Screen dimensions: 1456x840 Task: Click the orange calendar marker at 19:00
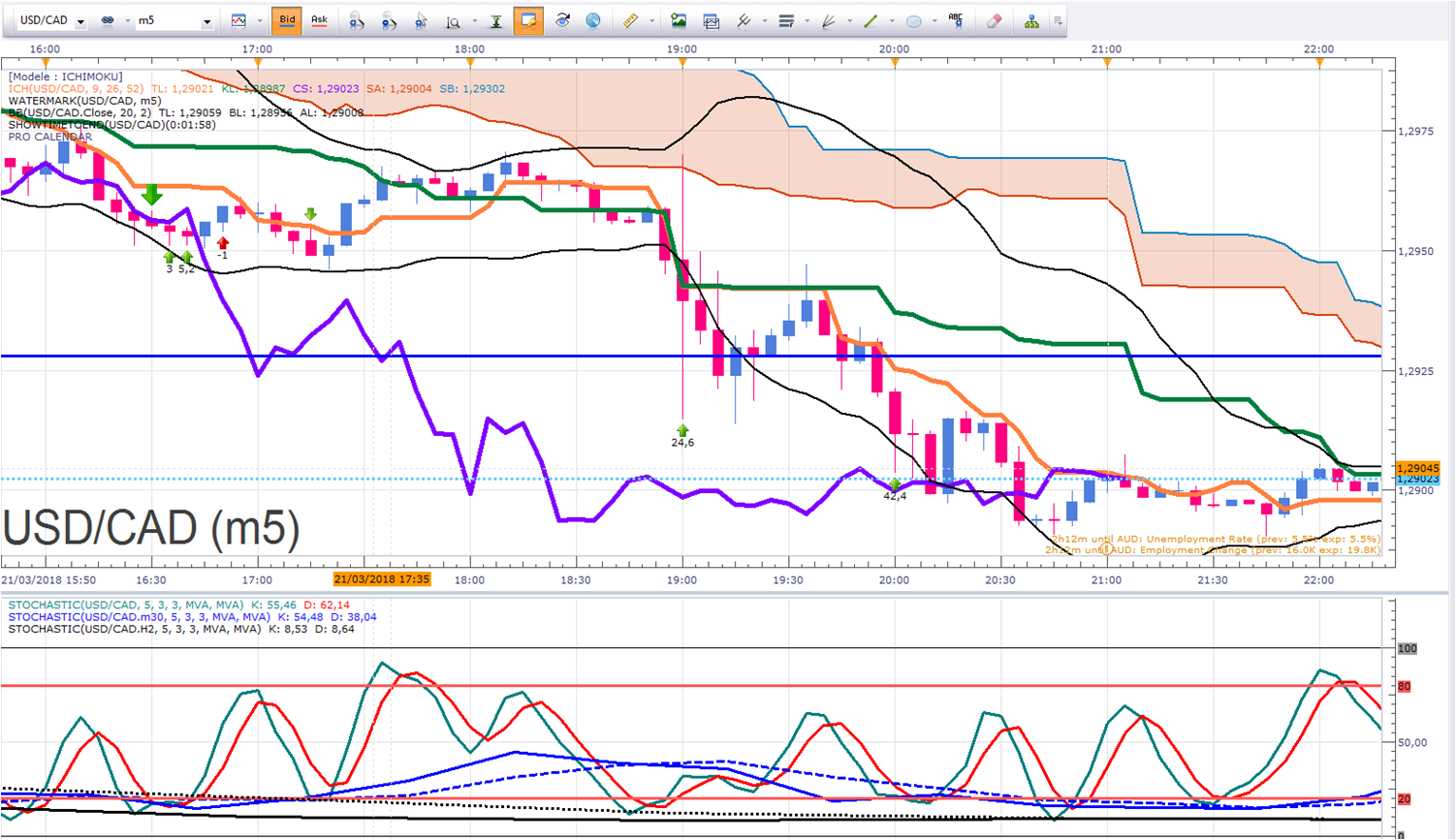point(682,62)
